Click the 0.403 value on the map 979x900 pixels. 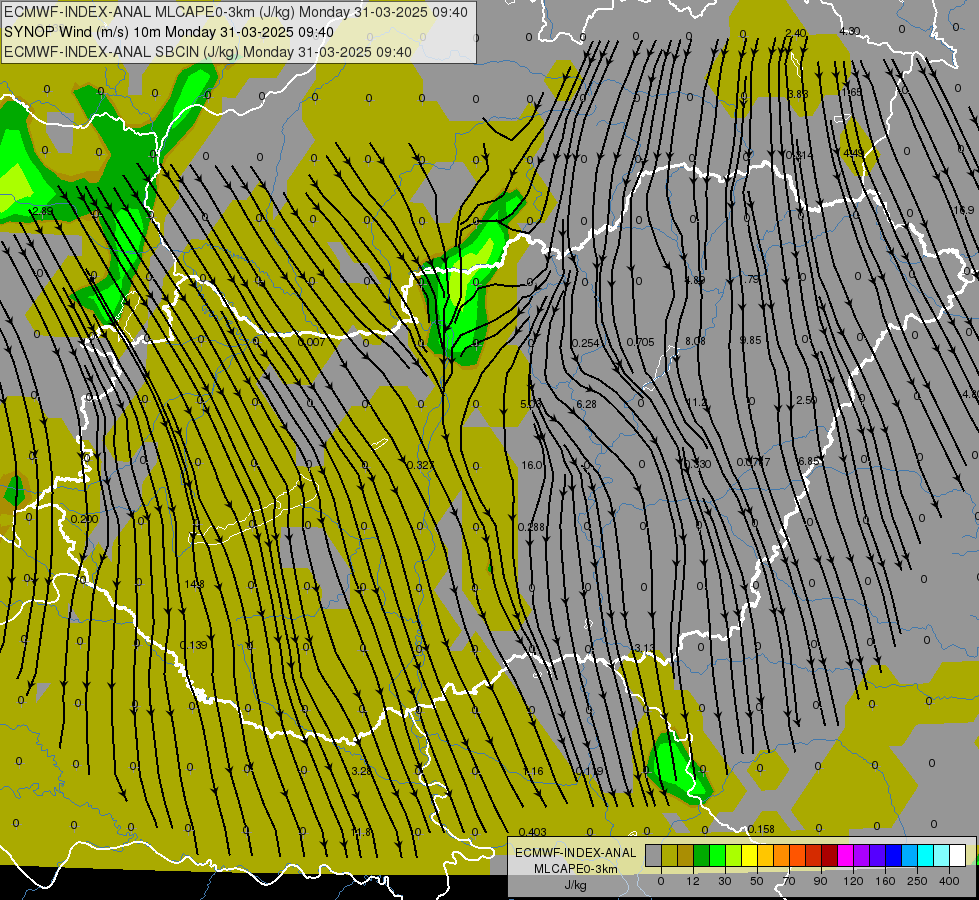click(x=533, y=832)
